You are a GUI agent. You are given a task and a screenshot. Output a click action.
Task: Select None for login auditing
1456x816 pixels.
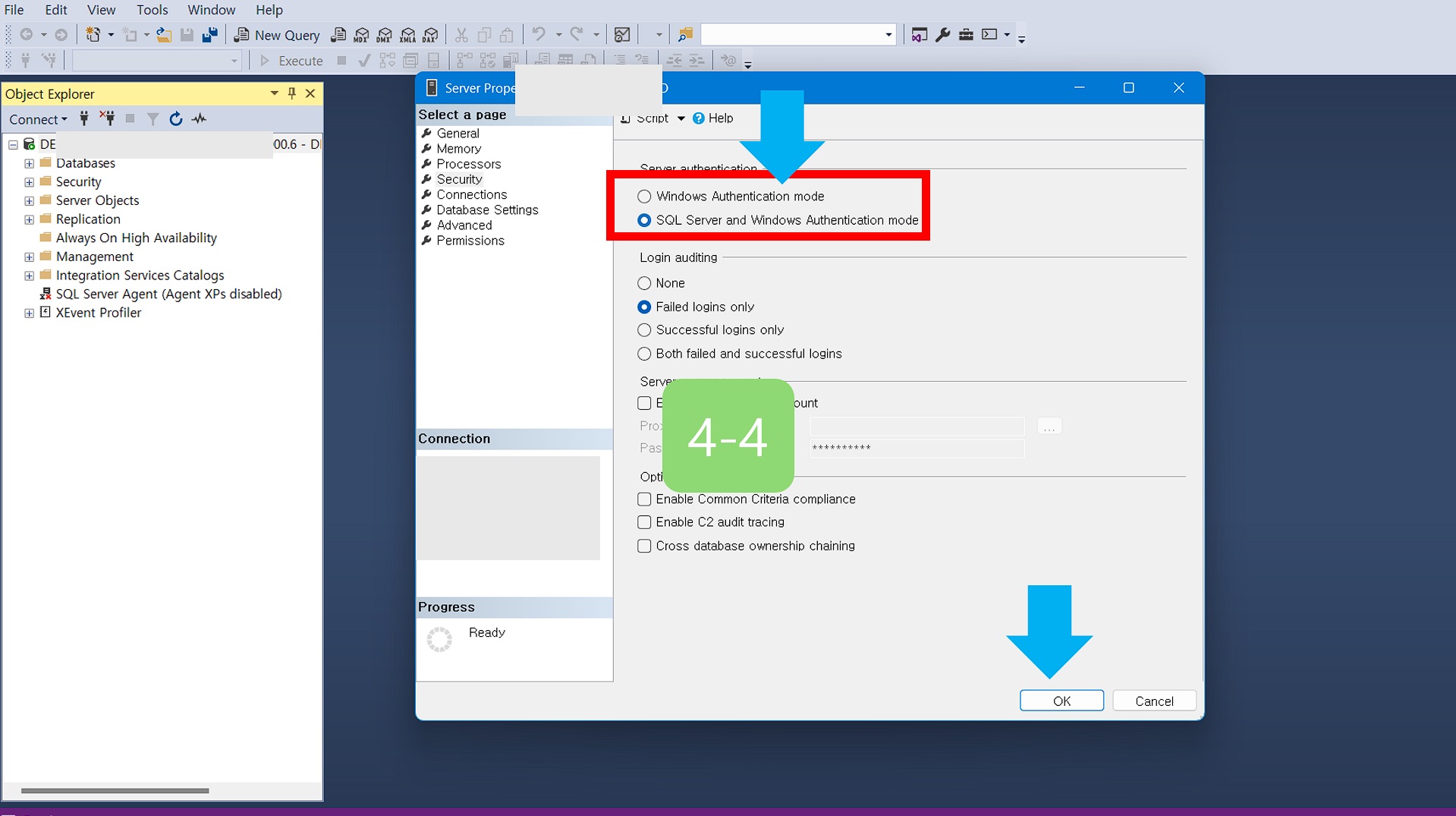(644, 283)
